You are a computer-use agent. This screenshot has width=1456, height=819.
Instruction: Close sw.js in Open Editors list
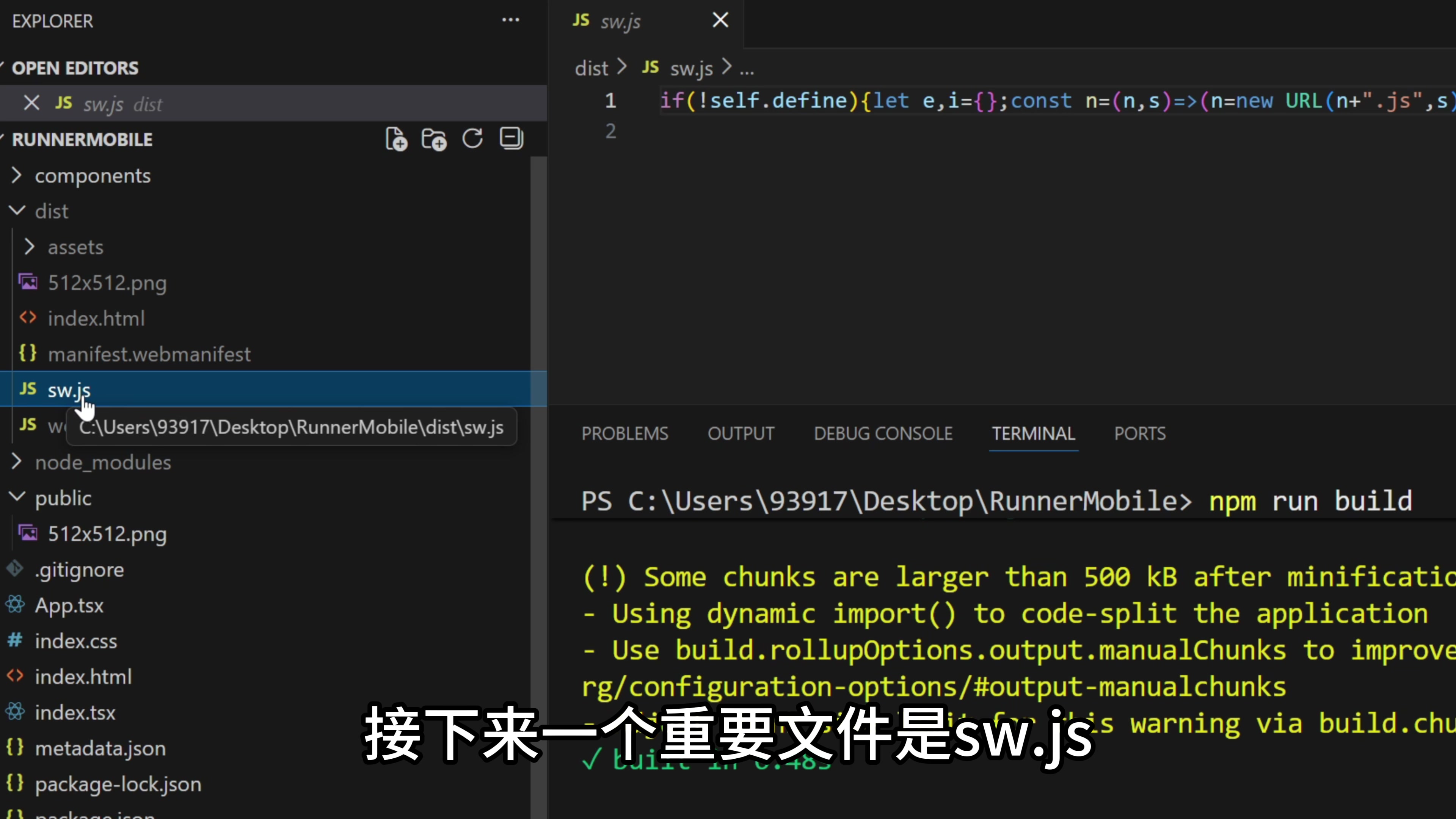pyautogui.click(x=31, y=104)
